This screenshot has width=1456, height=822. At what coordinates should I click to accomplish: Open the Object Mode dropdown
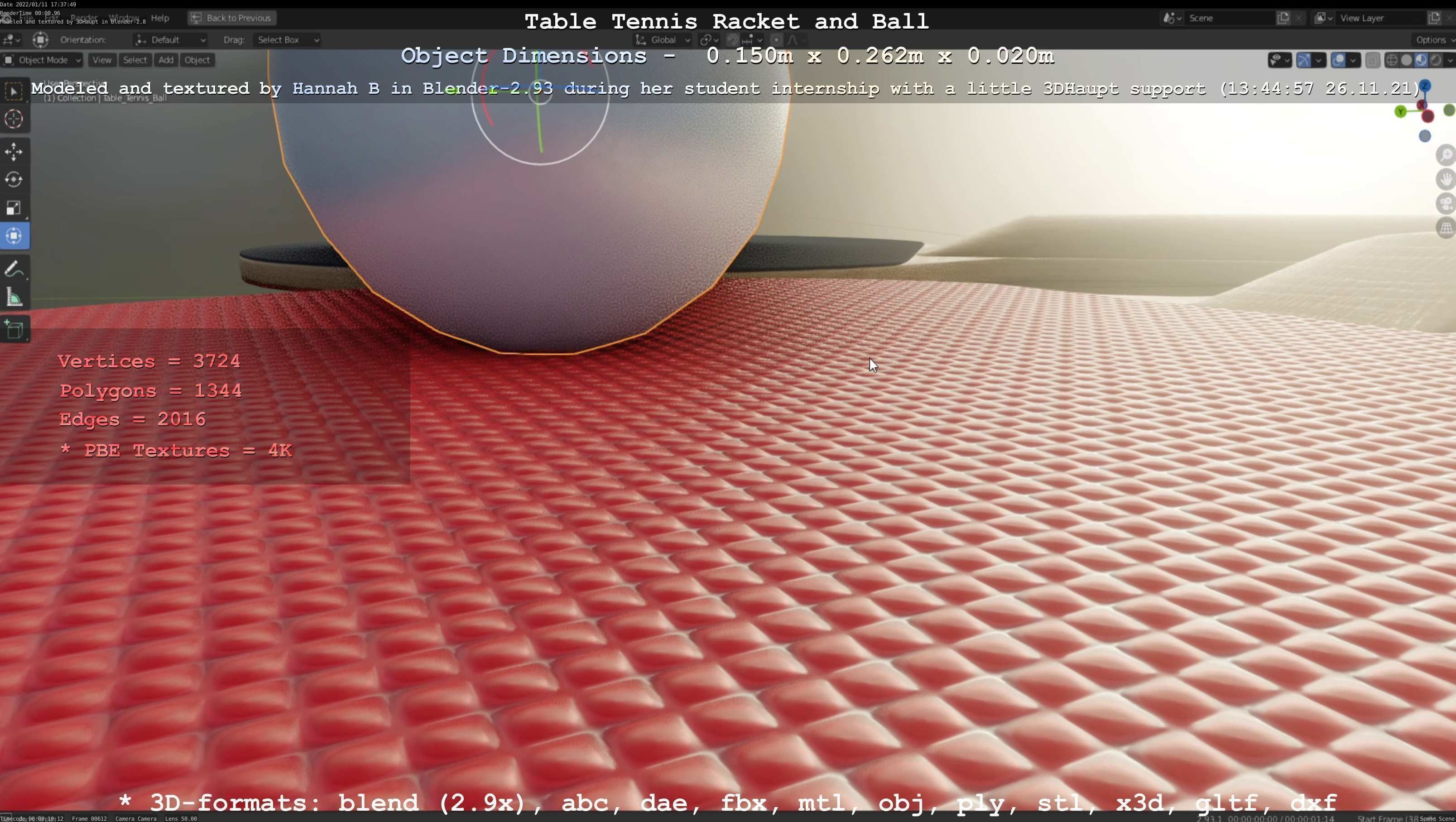(42, 60)
